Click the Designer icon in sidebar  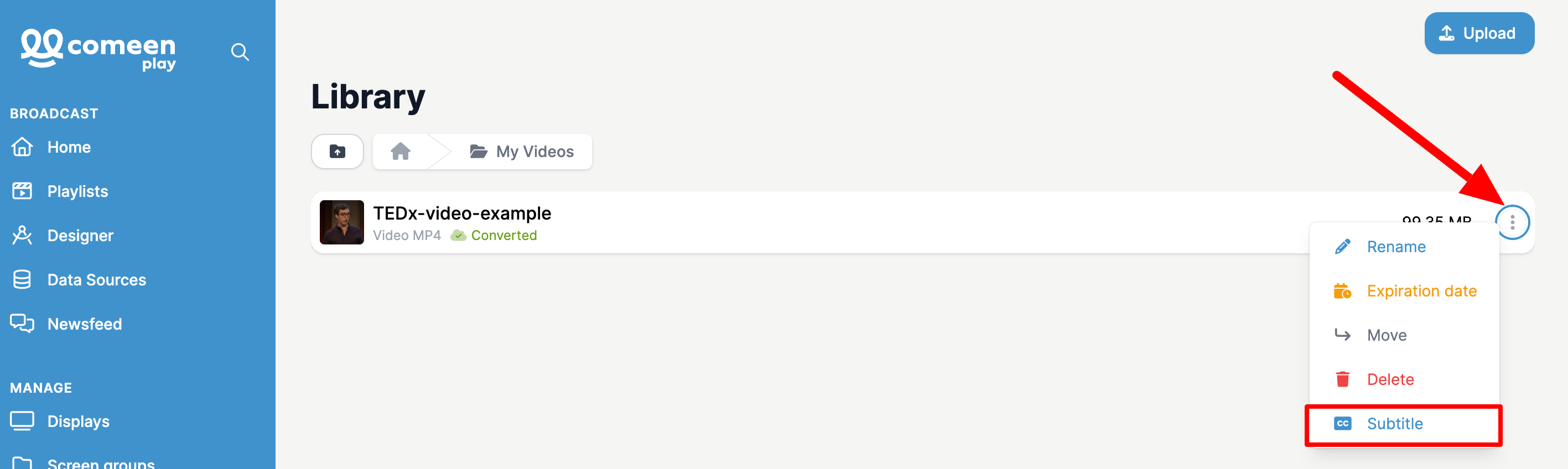[x=22, y=236]
